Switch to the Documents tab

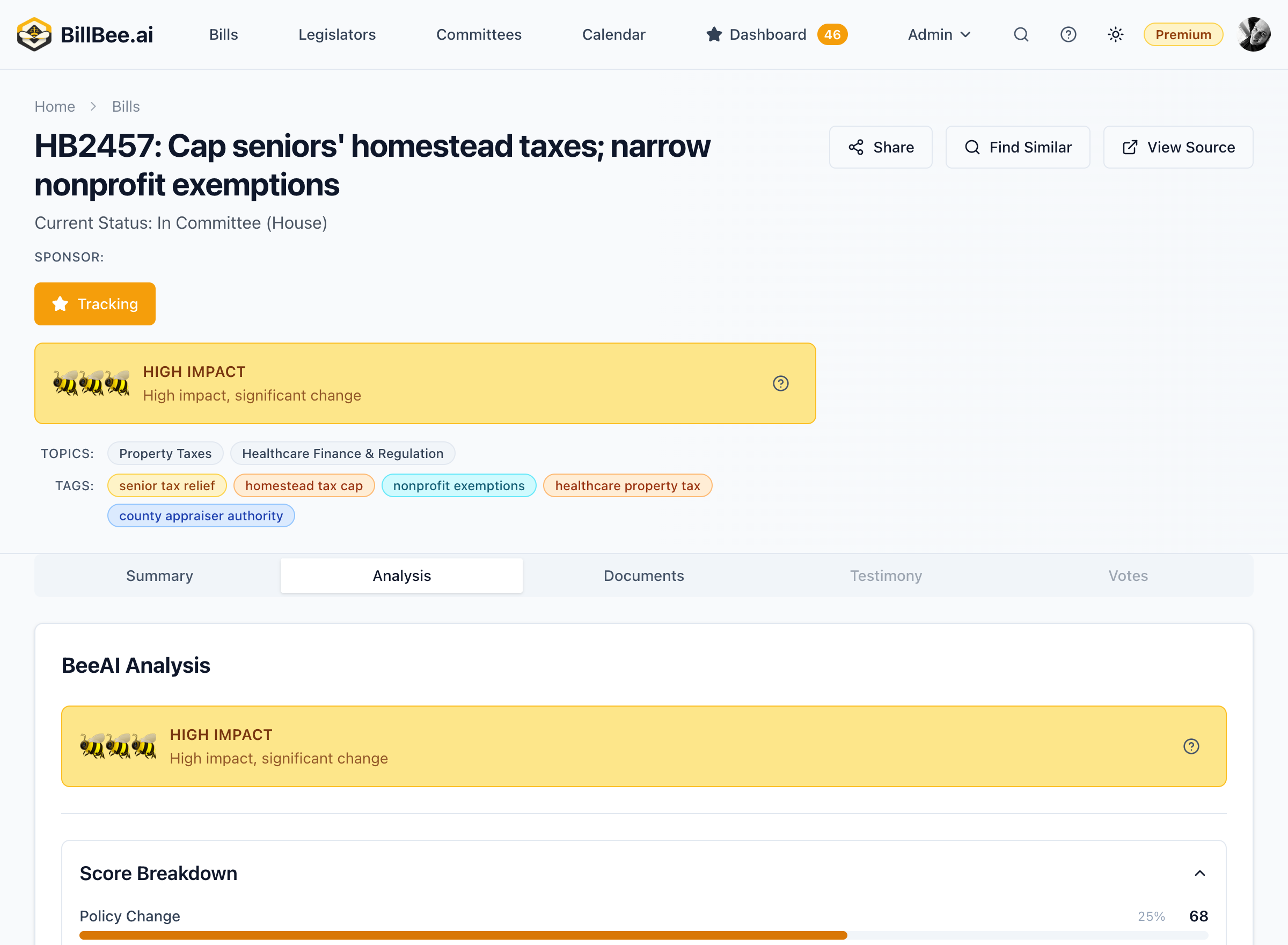tap(643, 576)
